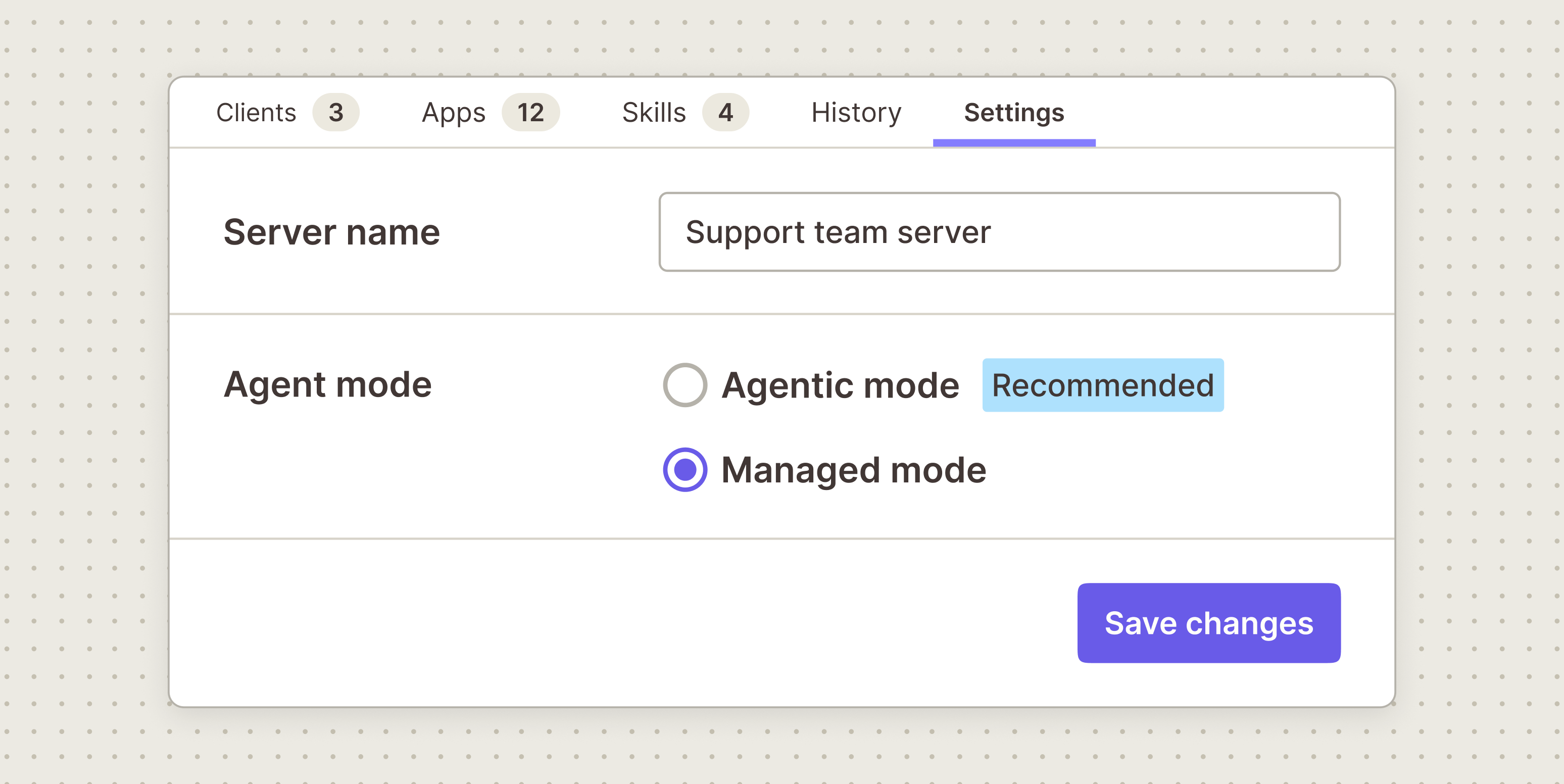This screenshot has height=784, width=1564.
Task: Open the History tab
Action: coord(856,112)
